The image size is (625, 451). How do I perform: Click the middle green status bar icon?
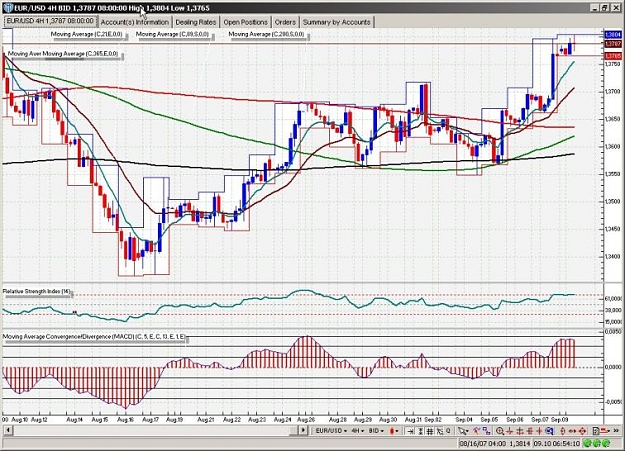click(596, 443)
